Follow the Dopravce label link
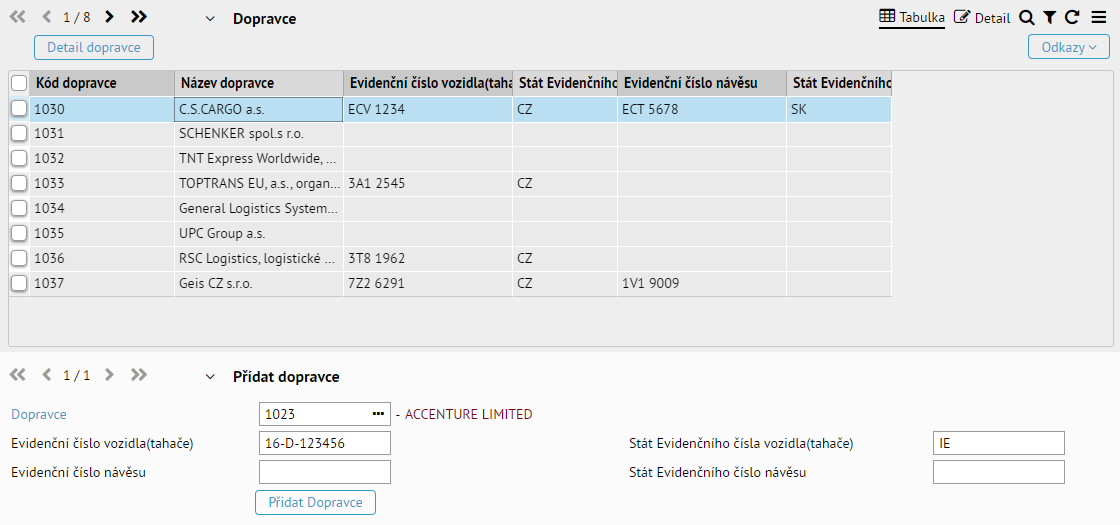This screenshot has height=525, width=1120. 39,414
